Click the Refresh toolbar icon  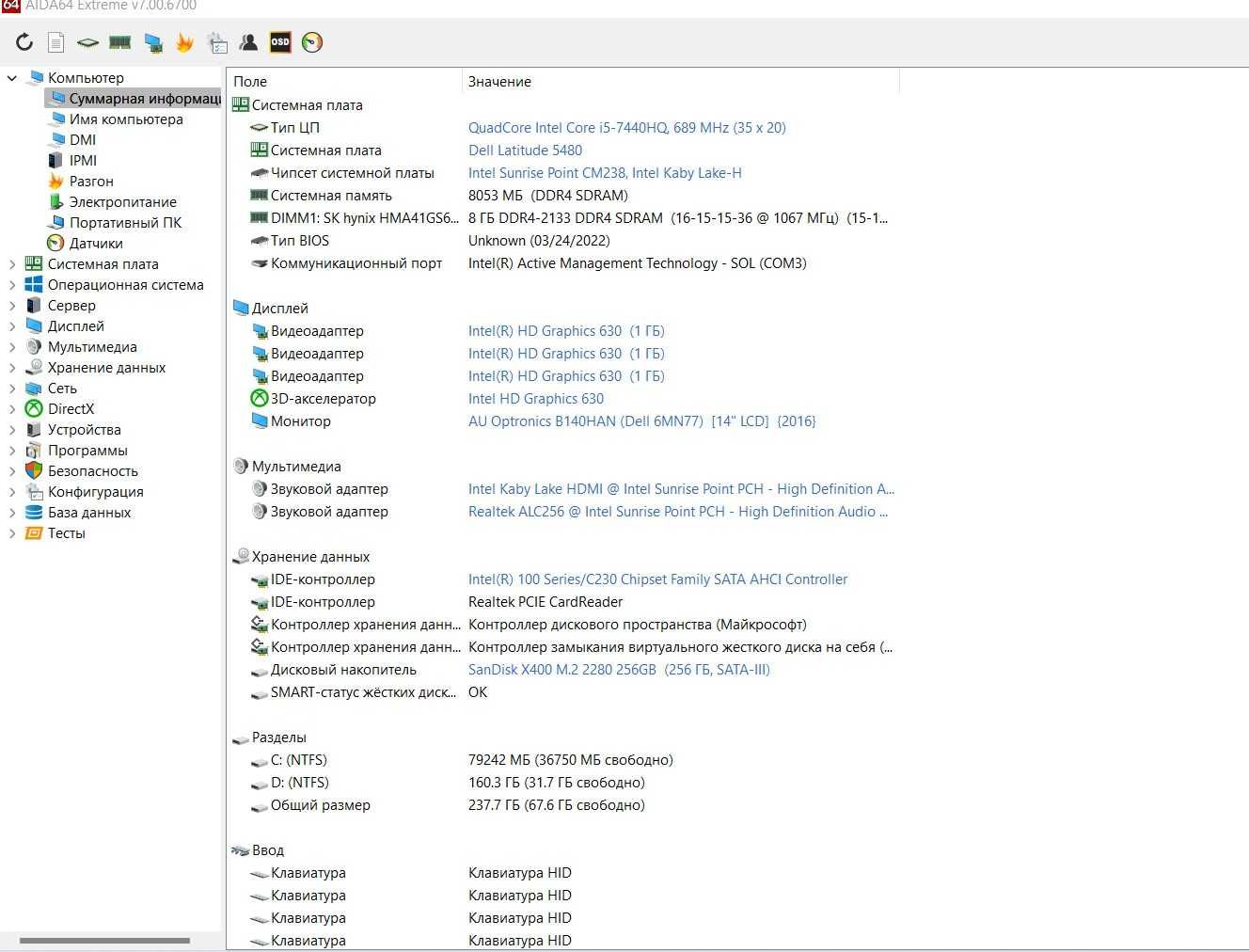click(x=24, y=41)
